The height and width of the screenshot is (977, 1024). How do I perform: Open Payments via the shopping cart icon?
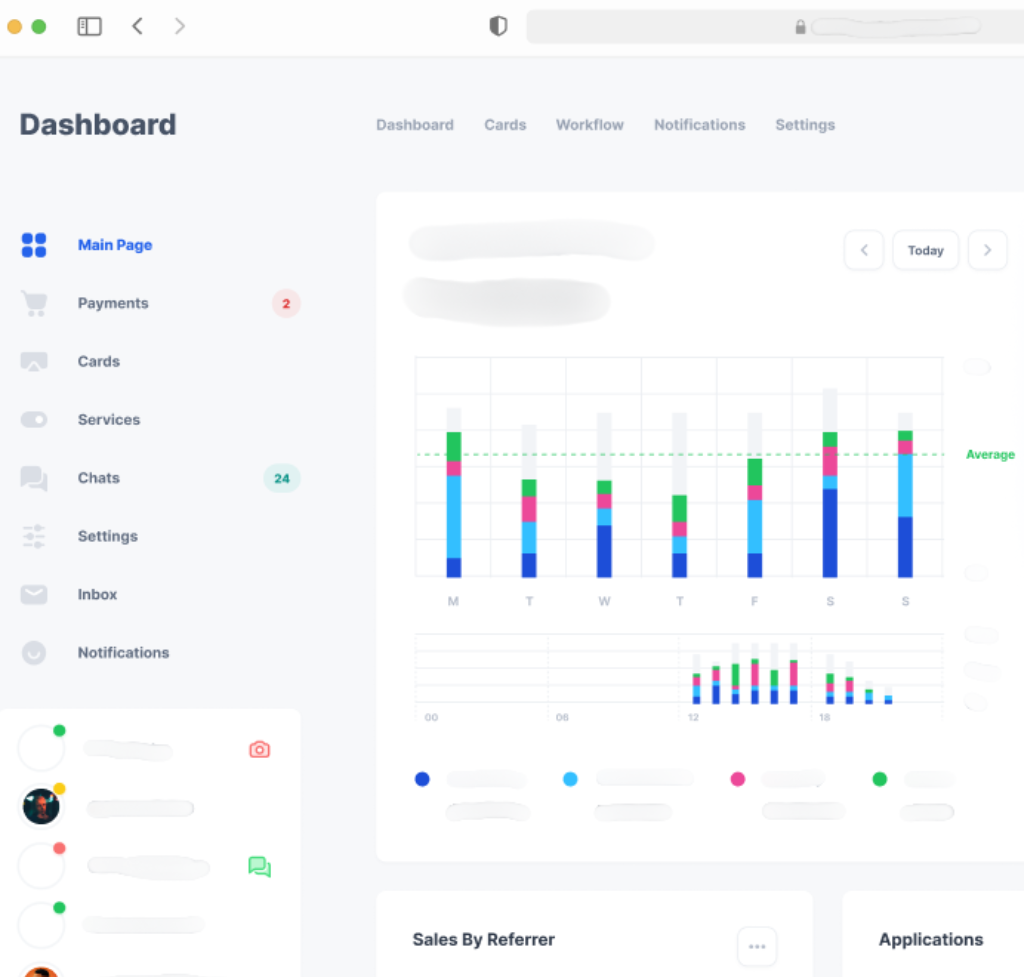[33, 303]
